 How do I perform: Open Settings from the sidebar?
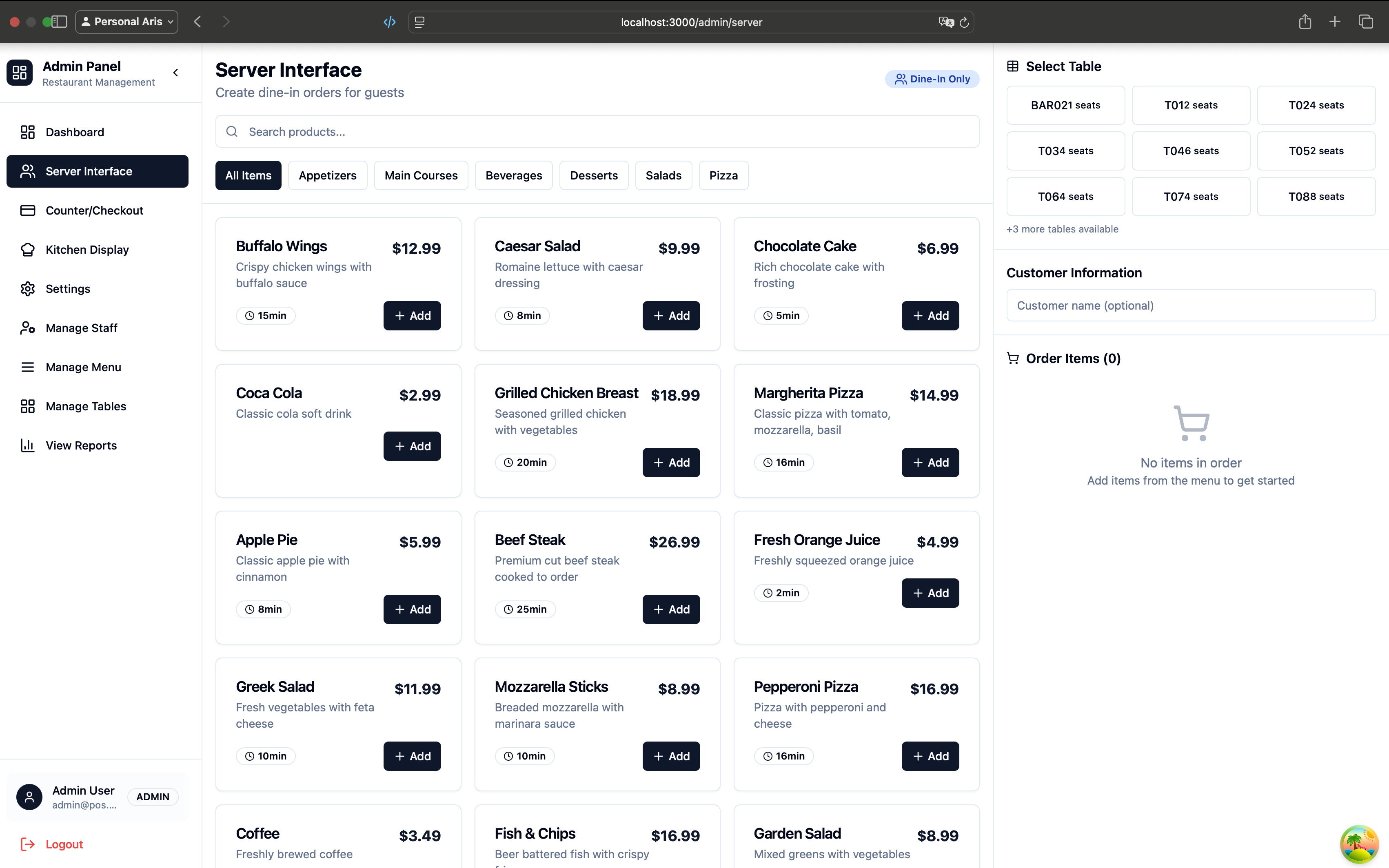(97, 289)
